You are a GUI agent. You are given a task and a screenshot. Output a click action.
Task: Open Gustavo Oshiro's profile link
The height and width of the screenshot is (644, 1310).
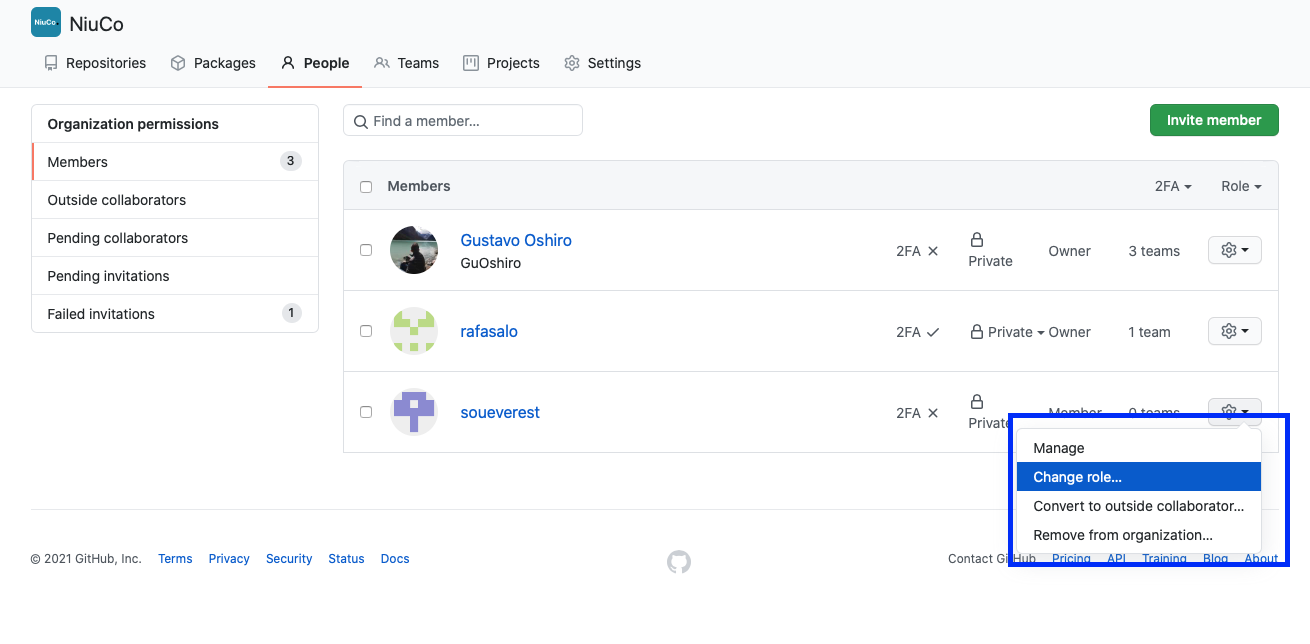point(516,240)
